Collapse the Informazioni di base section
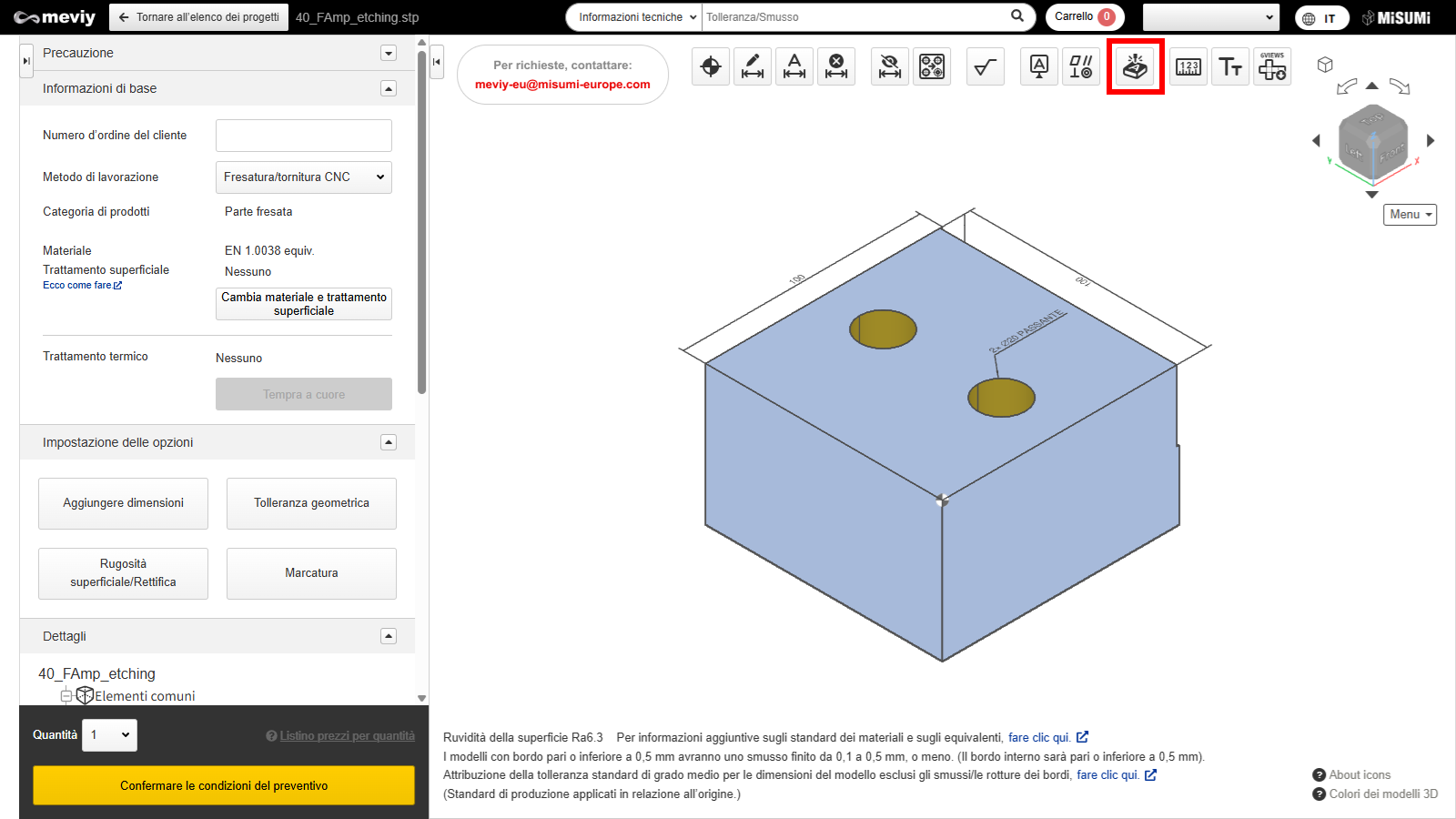This screenshot has height=819, width=1456. (x=389, y=88)
